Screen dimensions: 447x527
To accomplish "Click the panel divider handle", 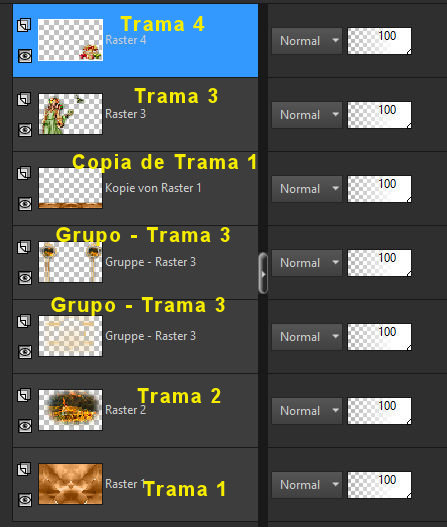I will (263, 274).
